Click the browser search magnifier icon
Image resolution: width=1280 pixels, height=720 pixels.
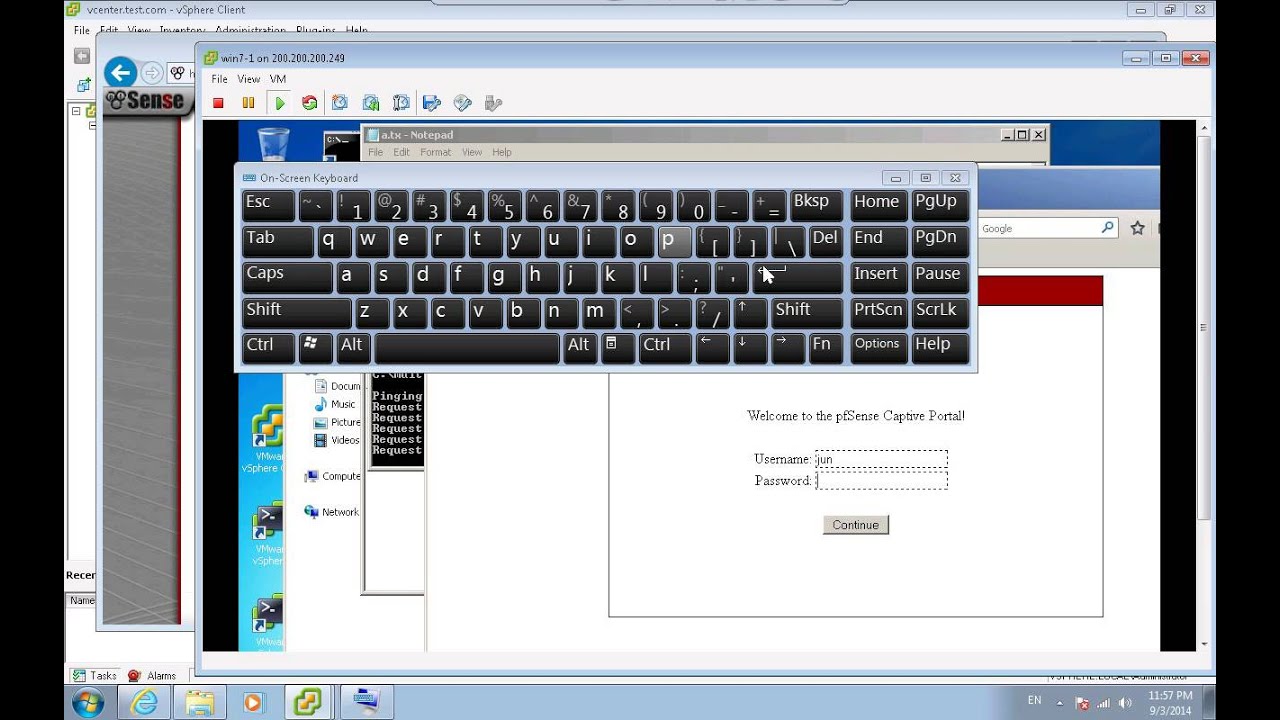pyautogui.click(x=1107, y=228)
